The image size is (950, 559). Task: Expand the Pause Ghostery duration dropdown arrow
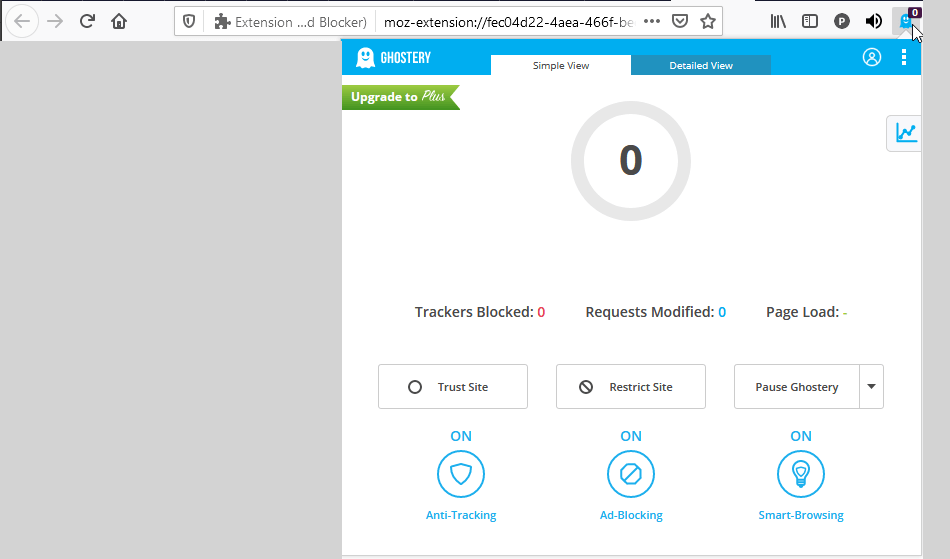[x=871, y=386]
